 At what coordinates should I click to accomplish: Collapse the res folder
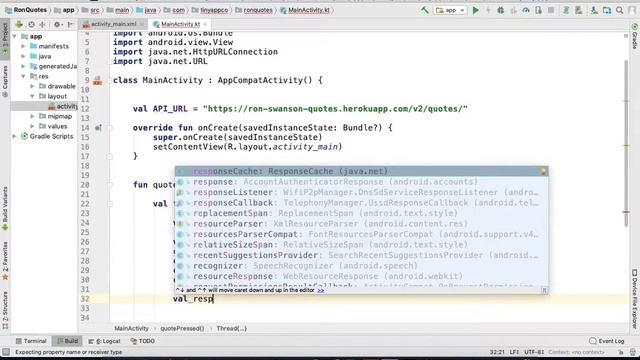(x=23, y=76)
